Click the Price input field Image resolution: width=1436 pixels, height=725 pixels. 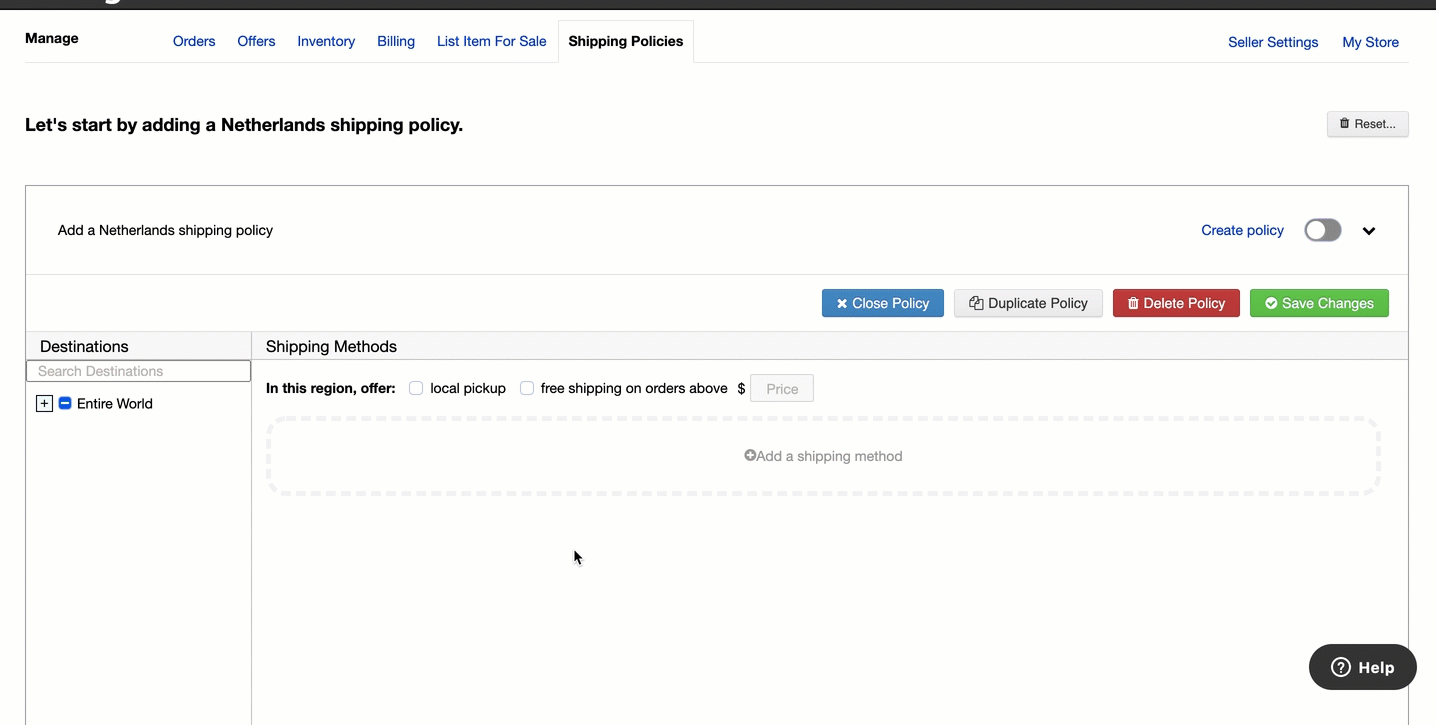[x=782, y=388]
